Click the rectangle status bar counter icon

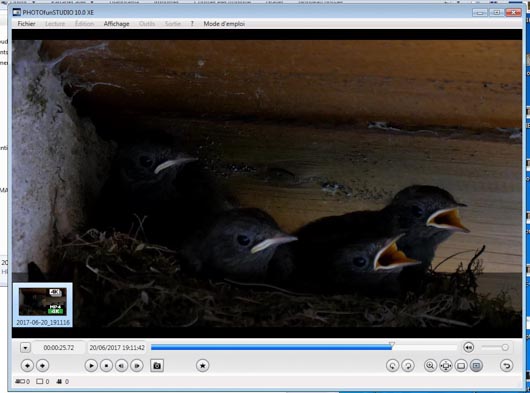40,382
